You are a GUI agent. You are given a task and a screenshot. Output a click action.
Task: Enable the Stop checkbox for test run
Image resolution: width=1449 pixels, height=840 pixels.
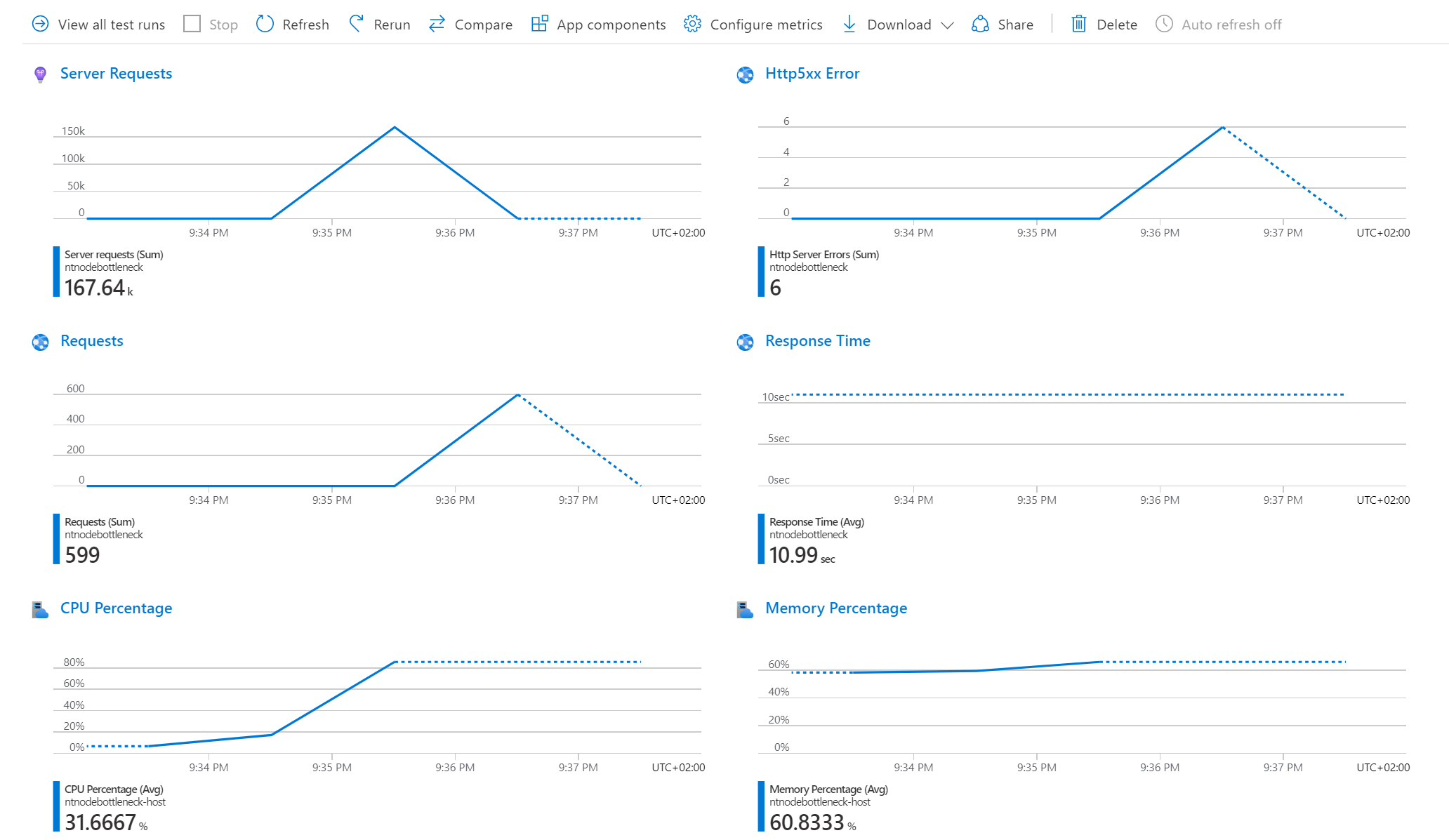192,23
